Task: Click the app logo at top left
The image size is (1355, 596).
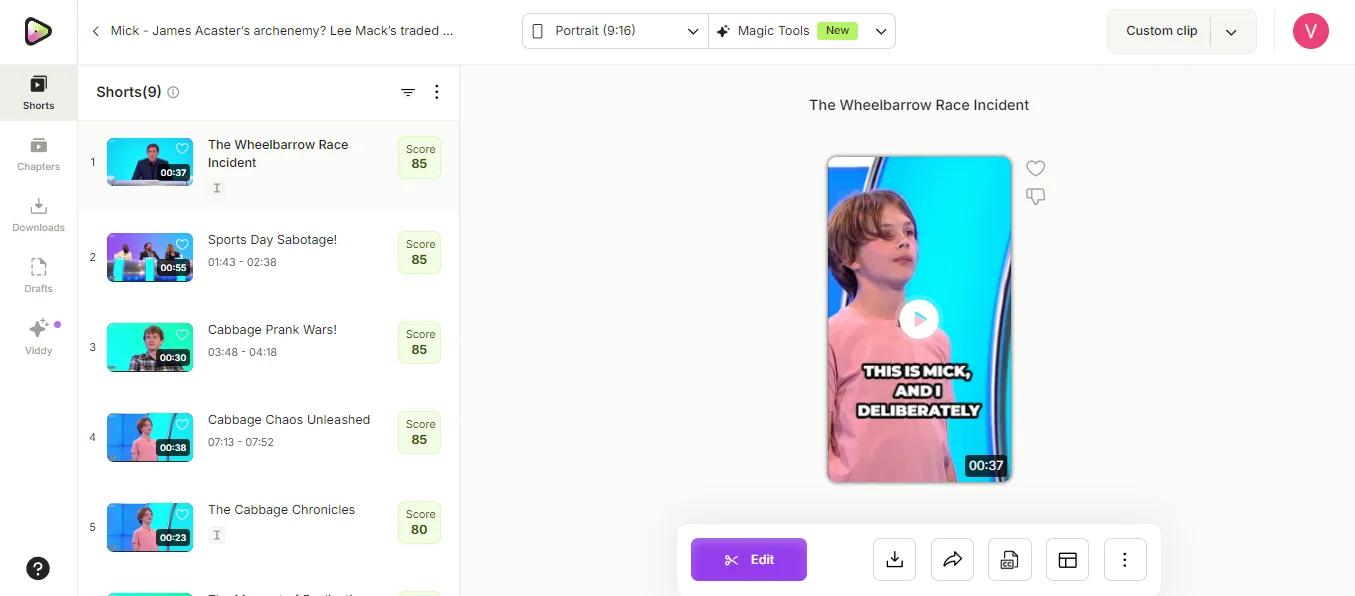Action: coord(38,32)
